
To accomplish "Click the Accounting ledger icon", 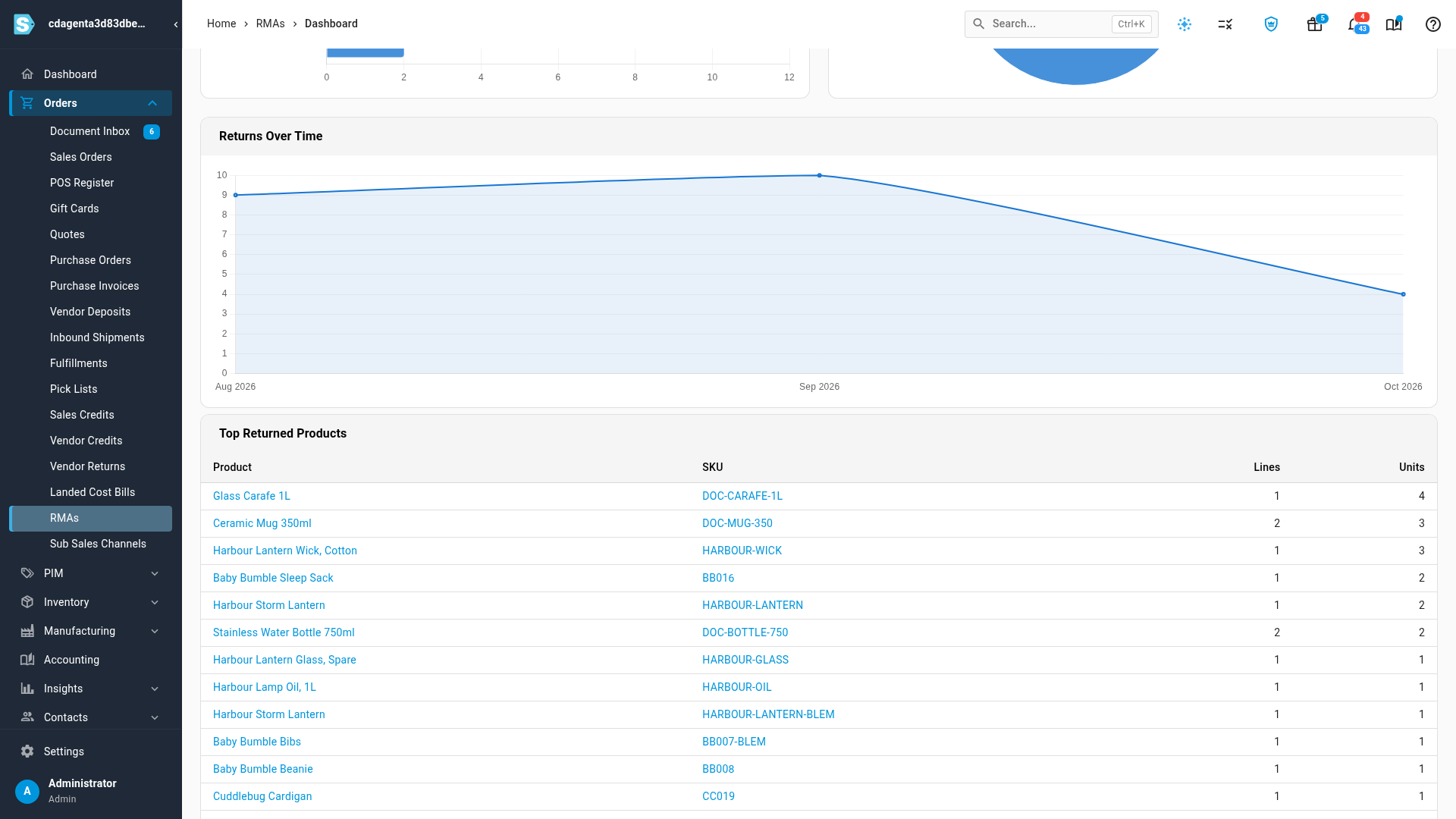I will (27, 660).
